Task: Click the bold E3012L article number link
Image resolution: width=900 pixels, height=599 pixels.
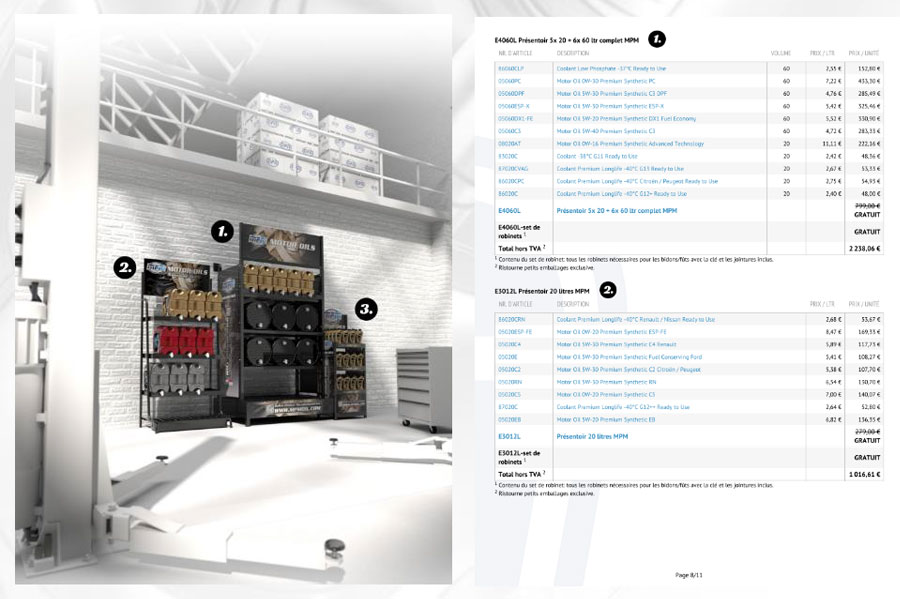Action: coord(509,437)
